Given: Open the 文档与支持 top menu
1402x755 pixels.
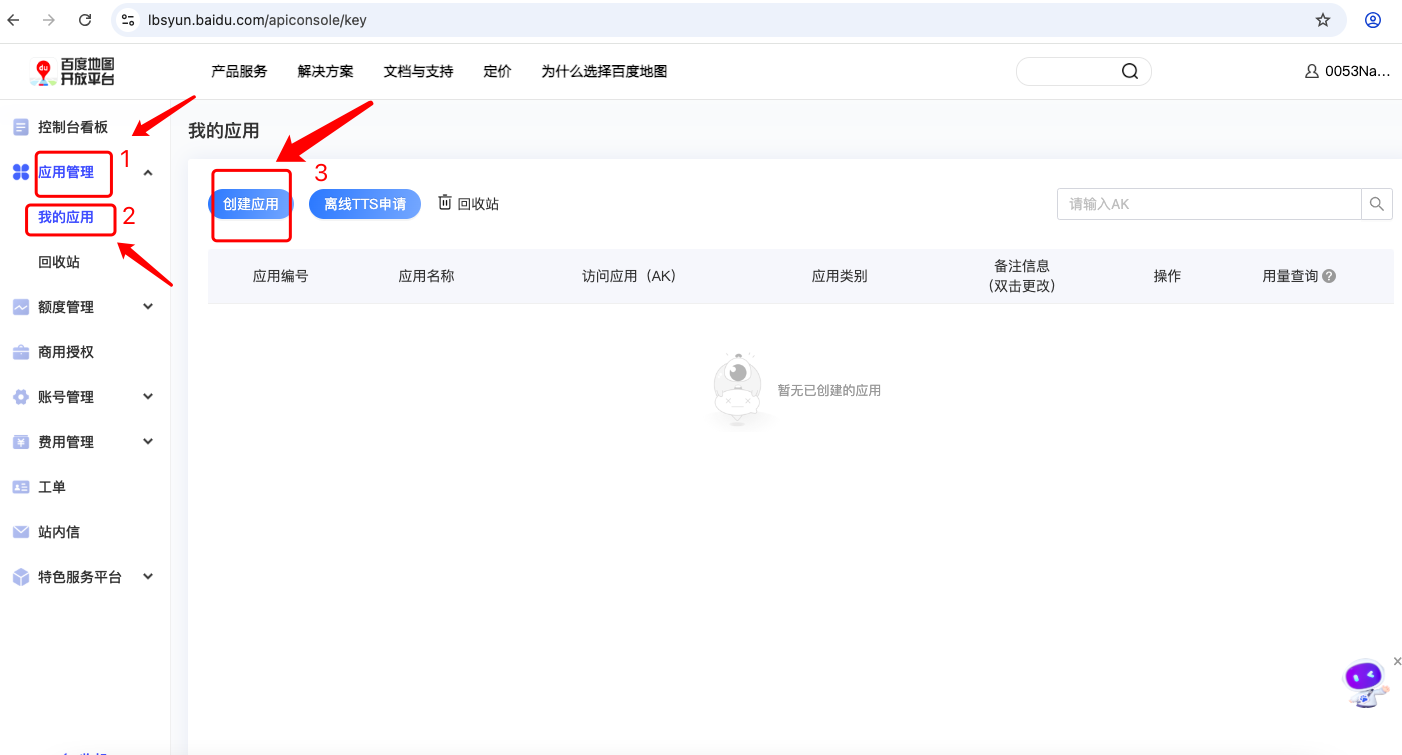Looking at the screenshot, I should (x=418, y=71).
